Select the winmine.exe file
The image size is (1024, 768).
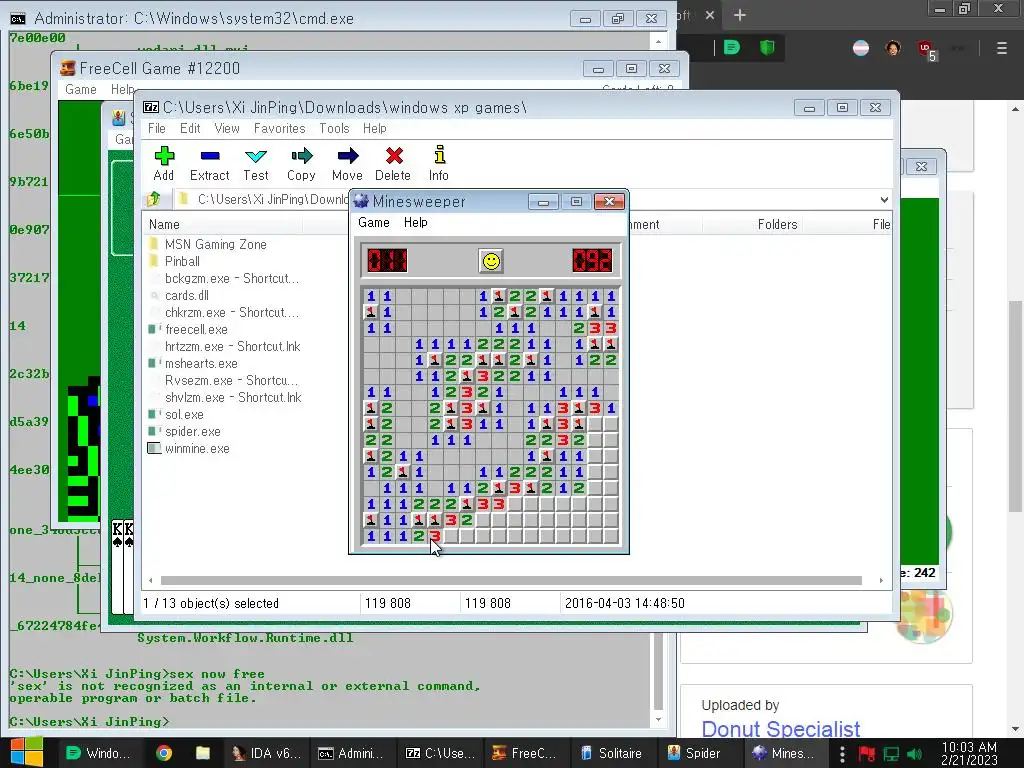pyautogui.click(x=197, y=449)
